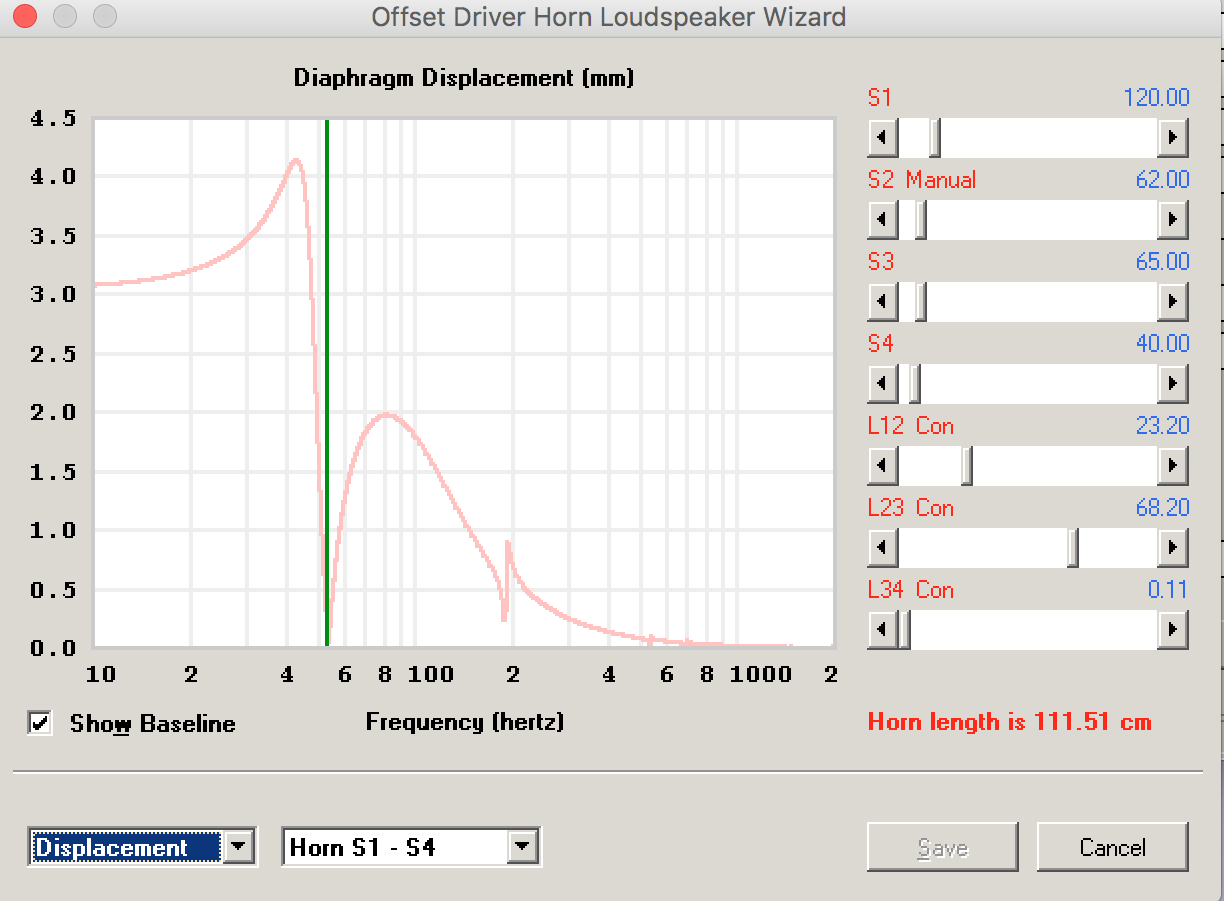Viewport: 1224px width, 901px height.
Task: Click the S3 slider left arrow
Action: [x=882, y=301]
